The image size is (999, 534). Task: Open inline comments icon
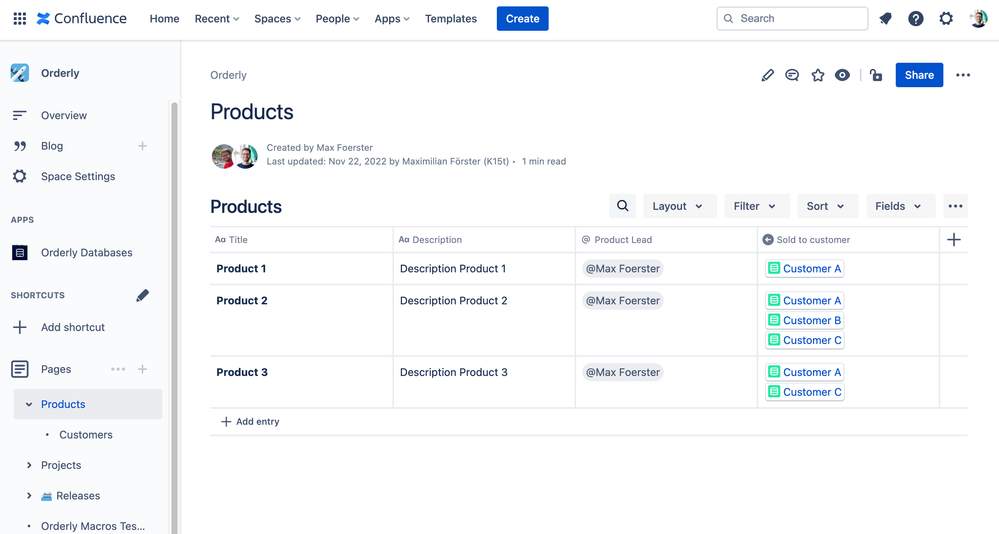tap(792, 75)
